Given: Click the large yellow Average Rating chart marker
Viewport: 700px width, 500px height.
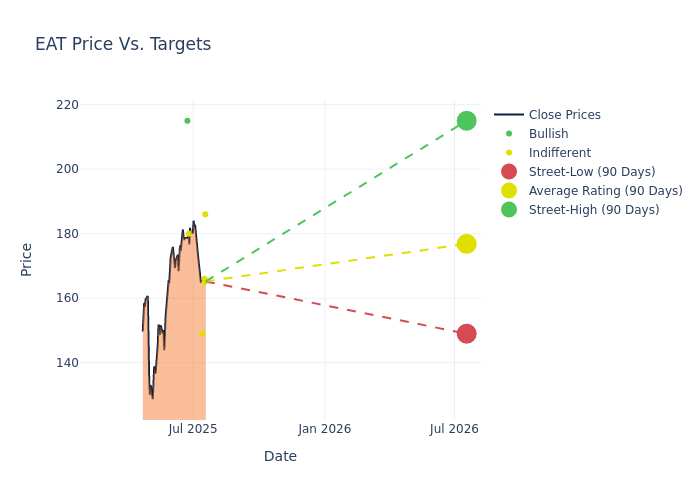Looking at the screenshot, I should (x=467, y=244).
